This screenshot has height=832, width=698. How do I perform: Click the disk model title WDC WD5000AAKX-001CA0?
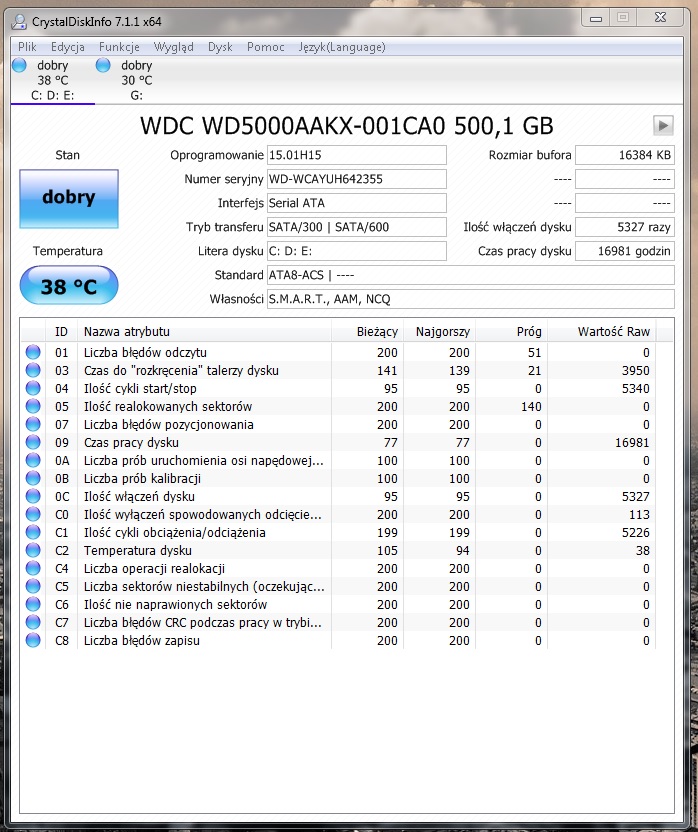click(347, 126)
